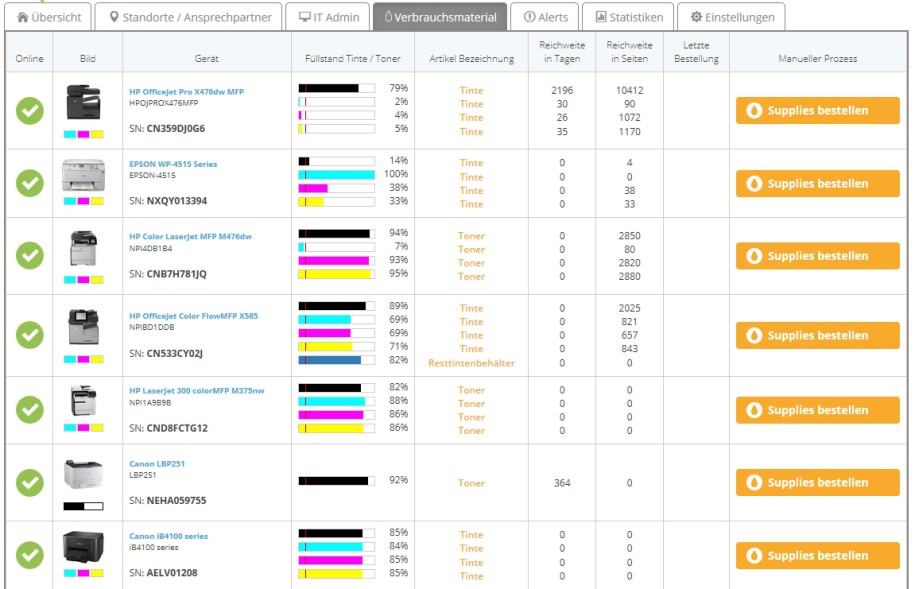Viewport: 915px width, 589px height.
Task: Click cyan 100% level bar of EPSON WP-4515
Action: click(337, 175)
